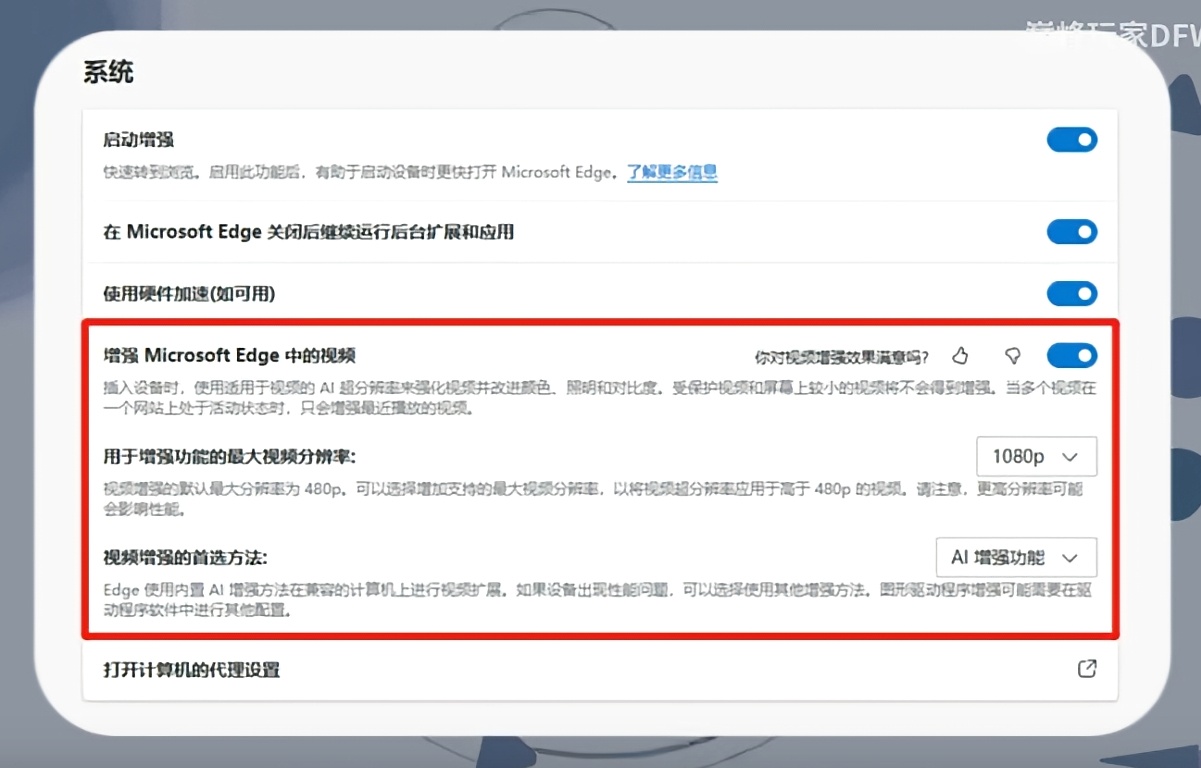The image size is (1201, 768).
Task: Click the external-link icon for proxy settings
Action: (x=1087, y=669)
